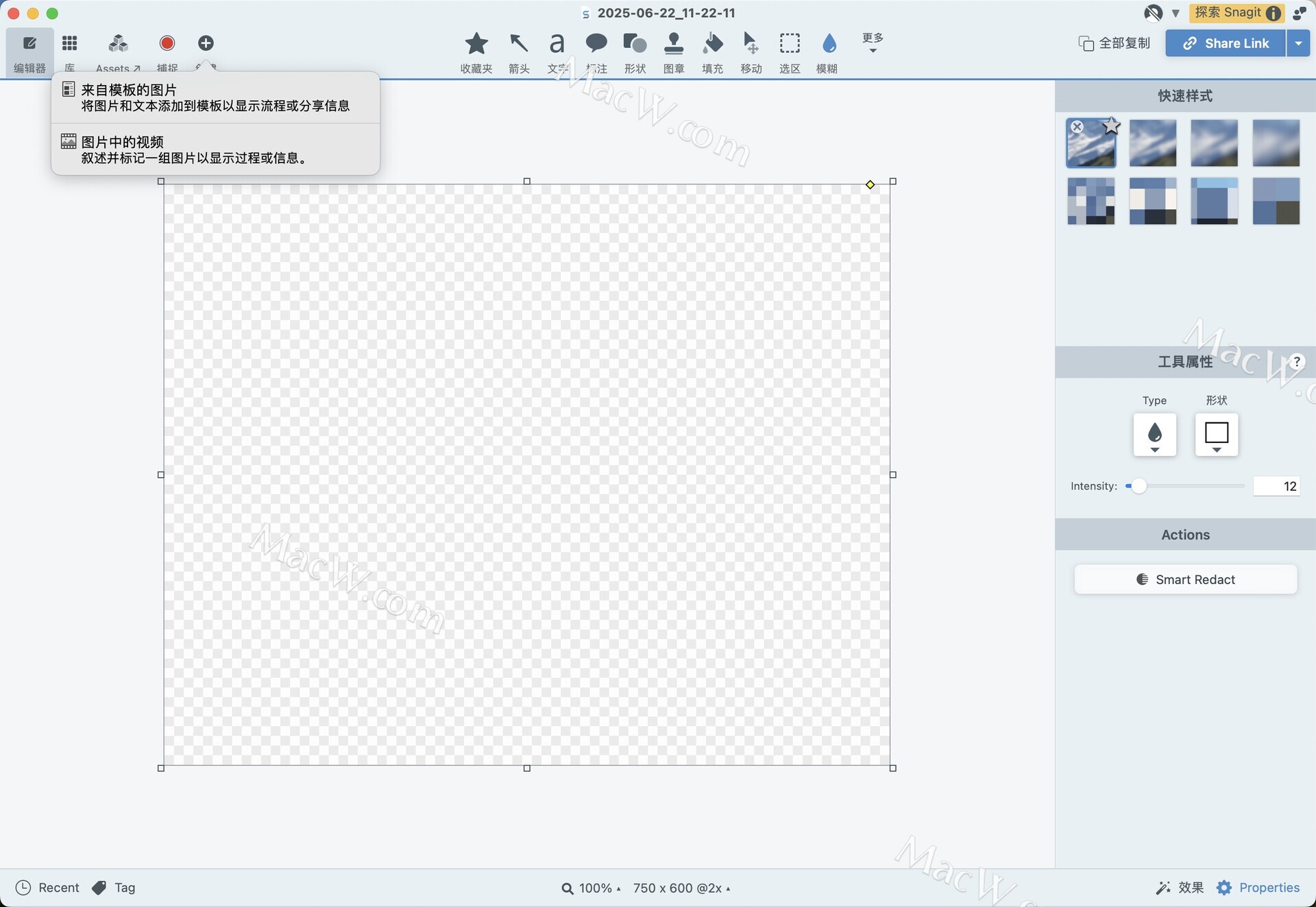1316x907 pixels.
Task: Open the 750 x 600 @2x size menu
Action: (682, 888)
